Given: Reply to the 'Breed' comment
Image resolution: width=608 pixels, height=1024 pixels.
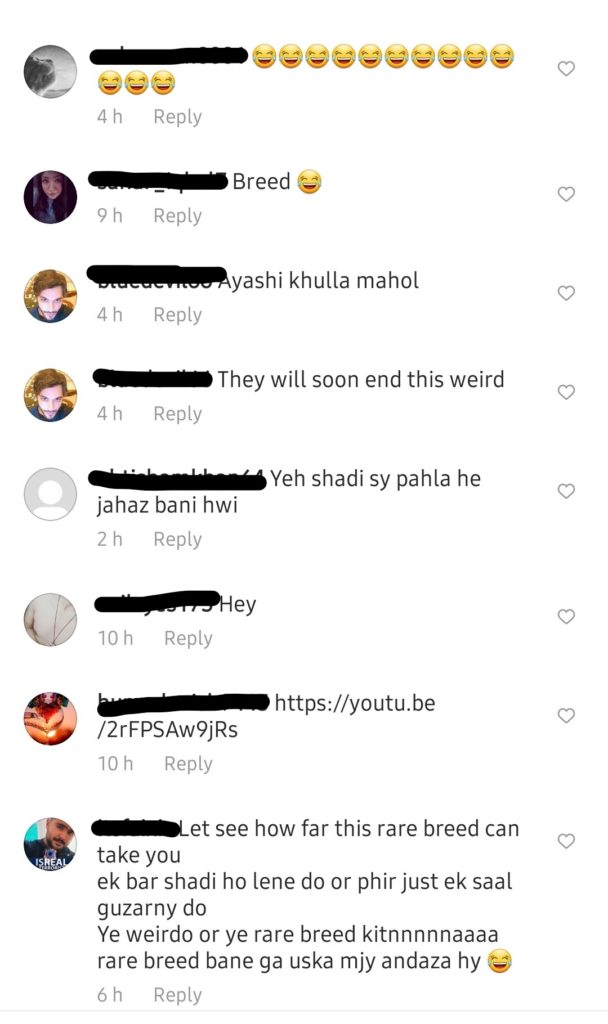Looking at the screenshot, I should [178, 216].
